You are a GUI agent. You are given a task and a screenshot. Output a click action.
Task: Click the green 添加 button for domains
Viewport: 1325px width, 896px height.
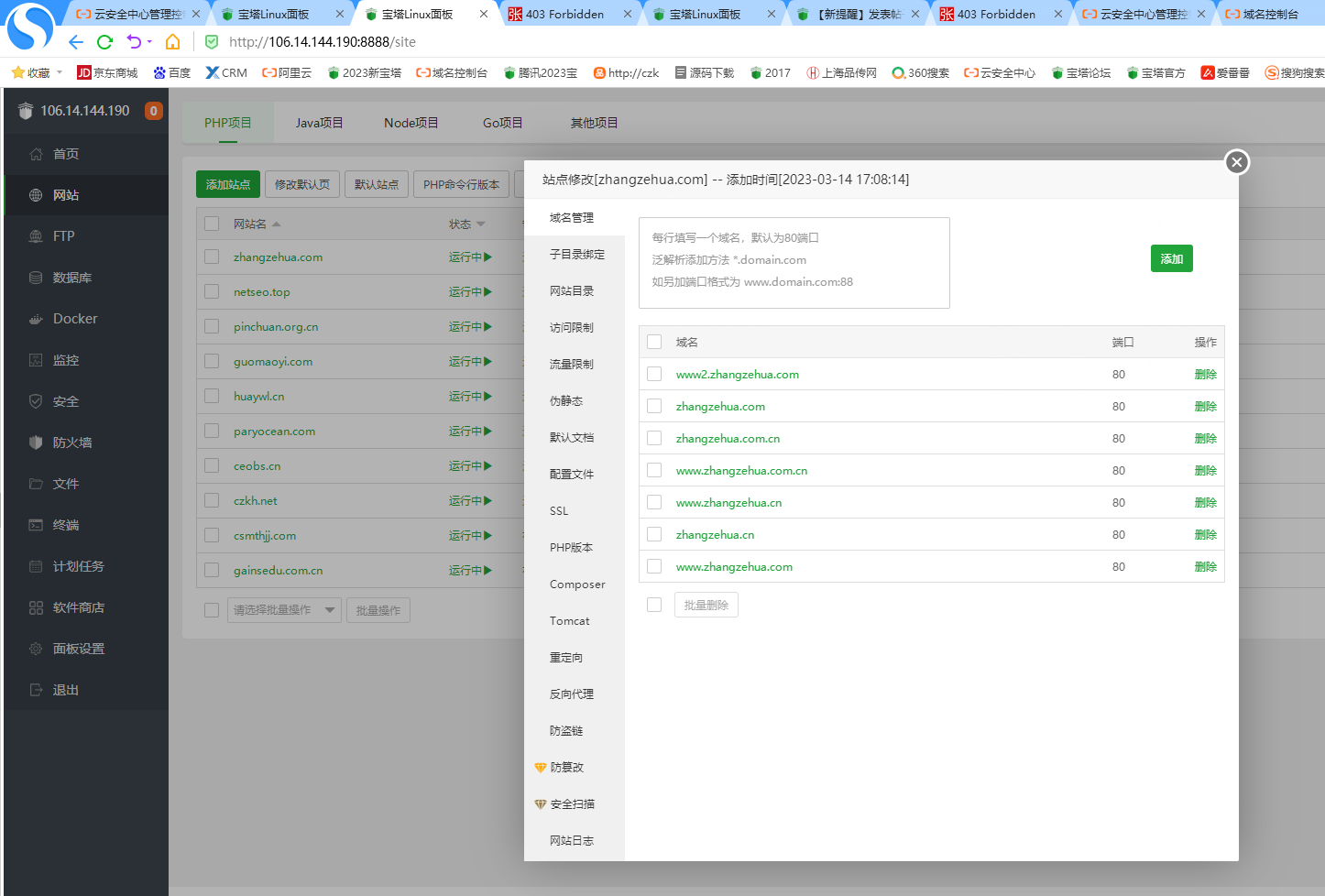1172,258
